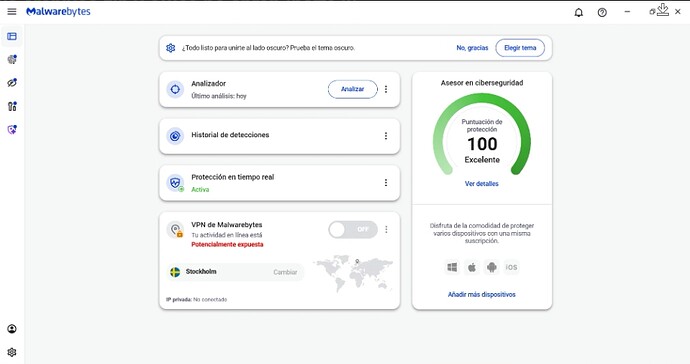
Task: Open the purple shield icon in sidebar
Action: click(12, 129)
